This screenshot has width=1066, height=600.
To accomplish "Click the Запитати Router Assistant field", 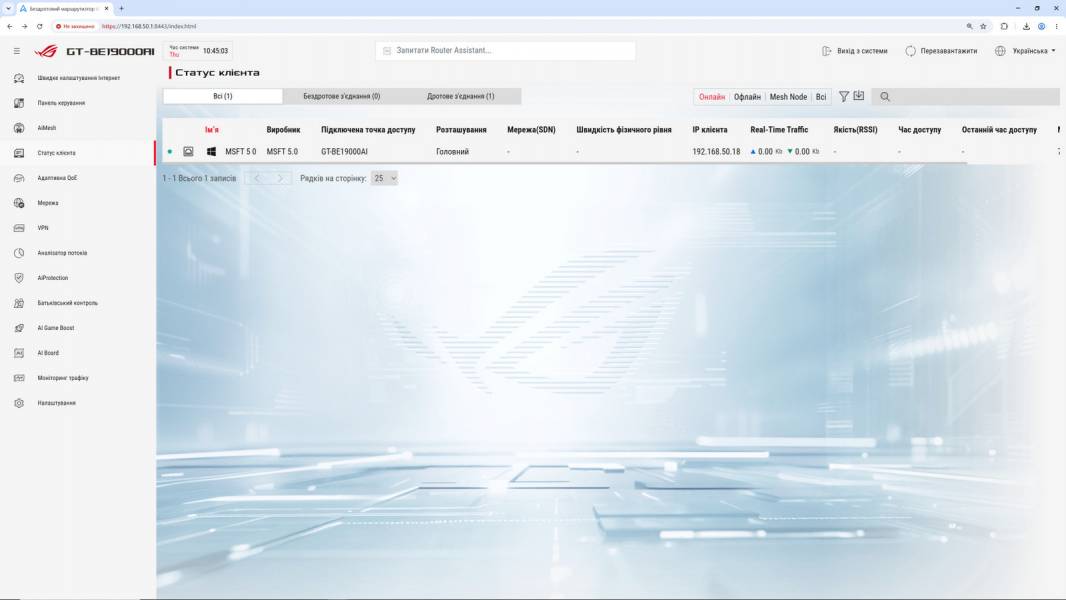I will (x=505, y=51).
